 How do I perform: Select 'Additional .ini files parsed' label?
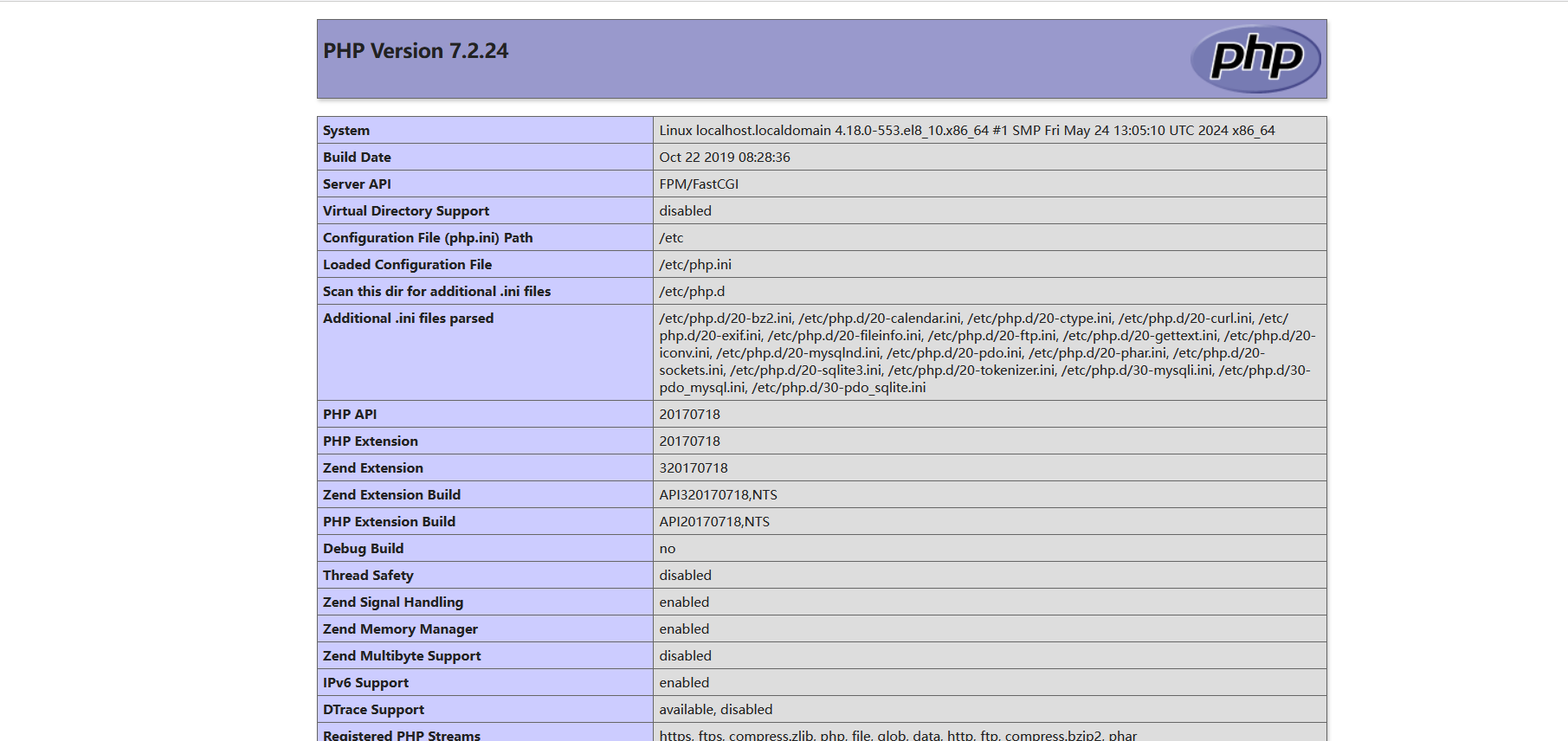[409, 319]
